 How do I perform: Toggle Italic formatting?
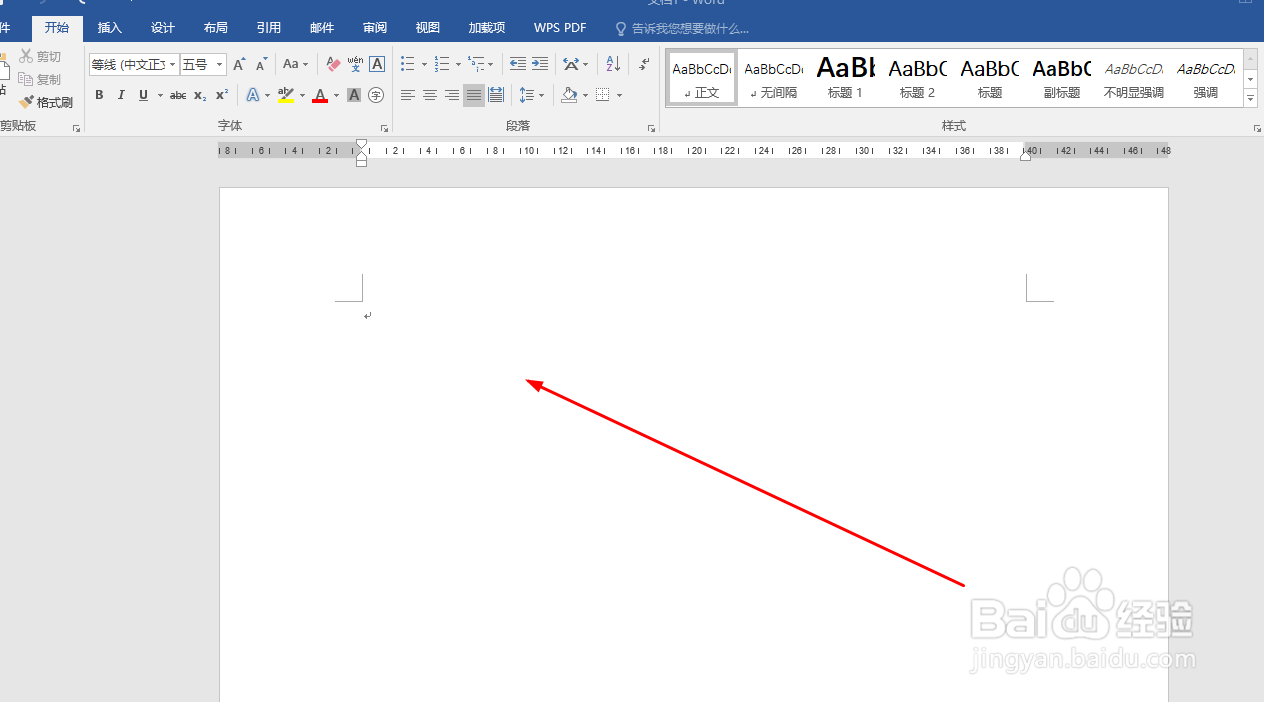(121, 95)
